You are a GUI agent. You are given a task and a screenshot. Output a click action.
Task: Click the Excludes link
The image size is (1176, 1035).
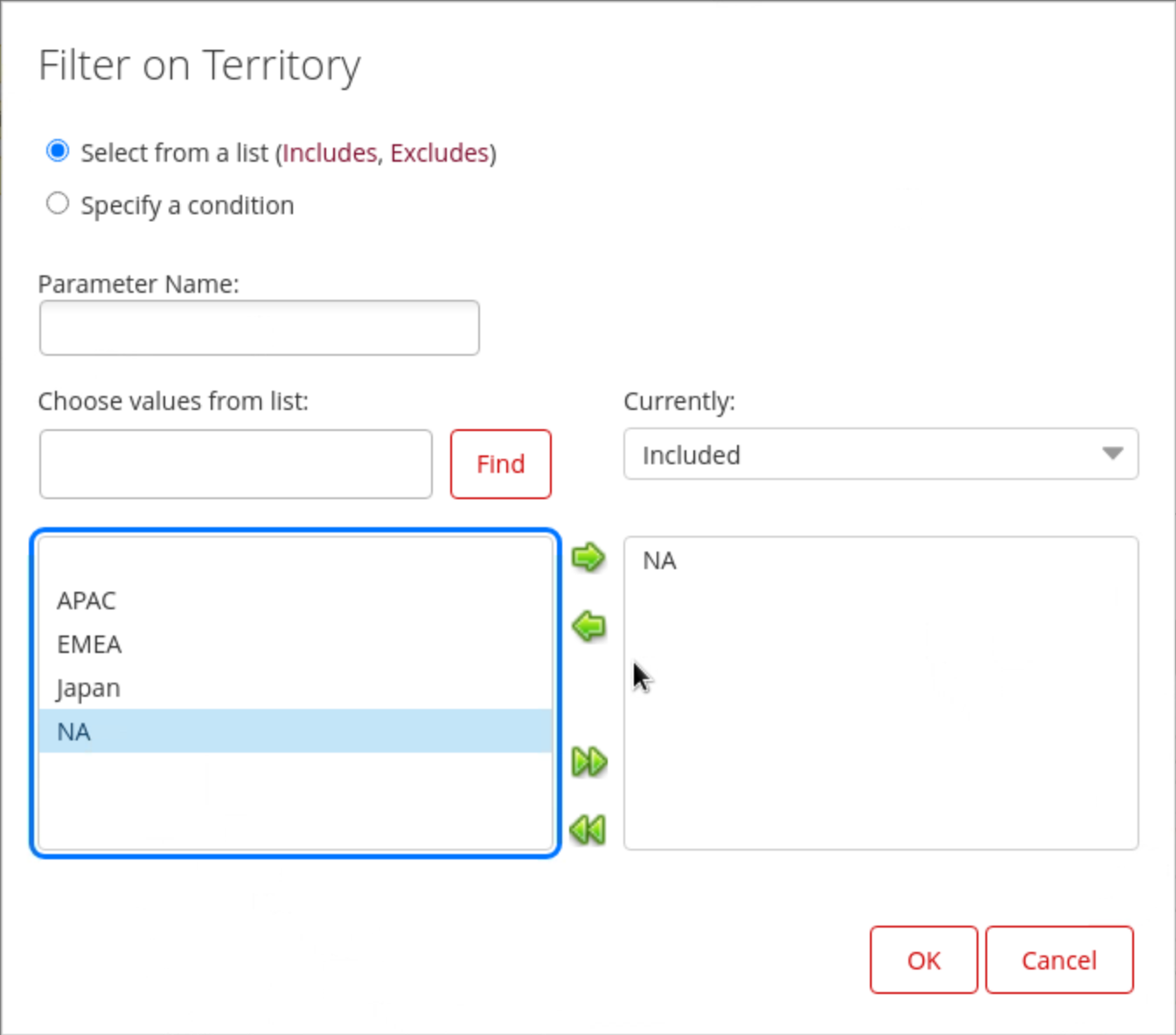coord(439,153)
